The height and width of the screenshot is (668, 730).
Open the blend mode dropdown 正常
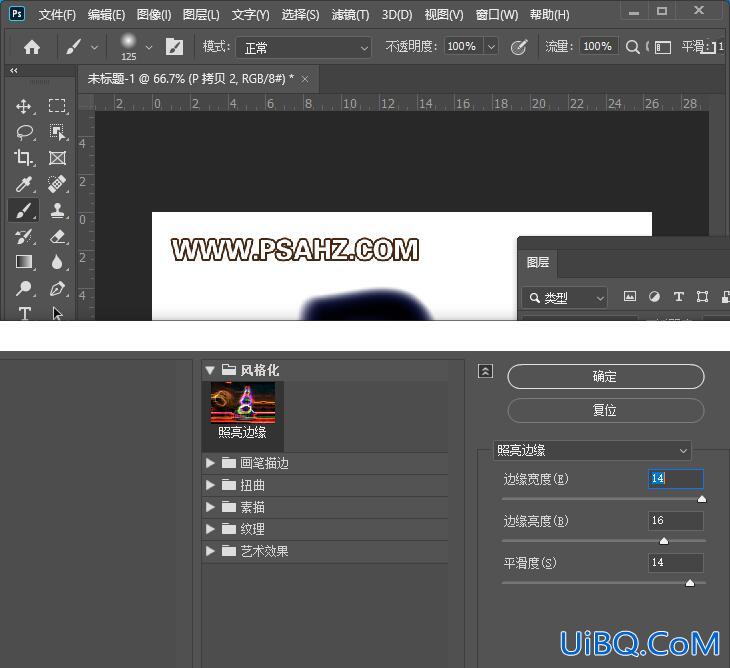click(304, 47)
